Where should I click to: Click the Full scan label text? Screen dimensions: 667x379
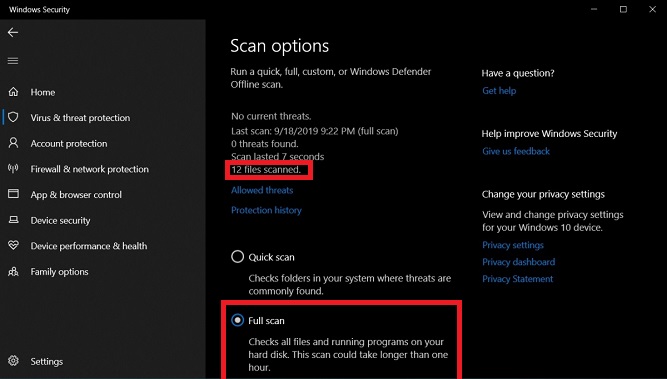click(266, 321)
